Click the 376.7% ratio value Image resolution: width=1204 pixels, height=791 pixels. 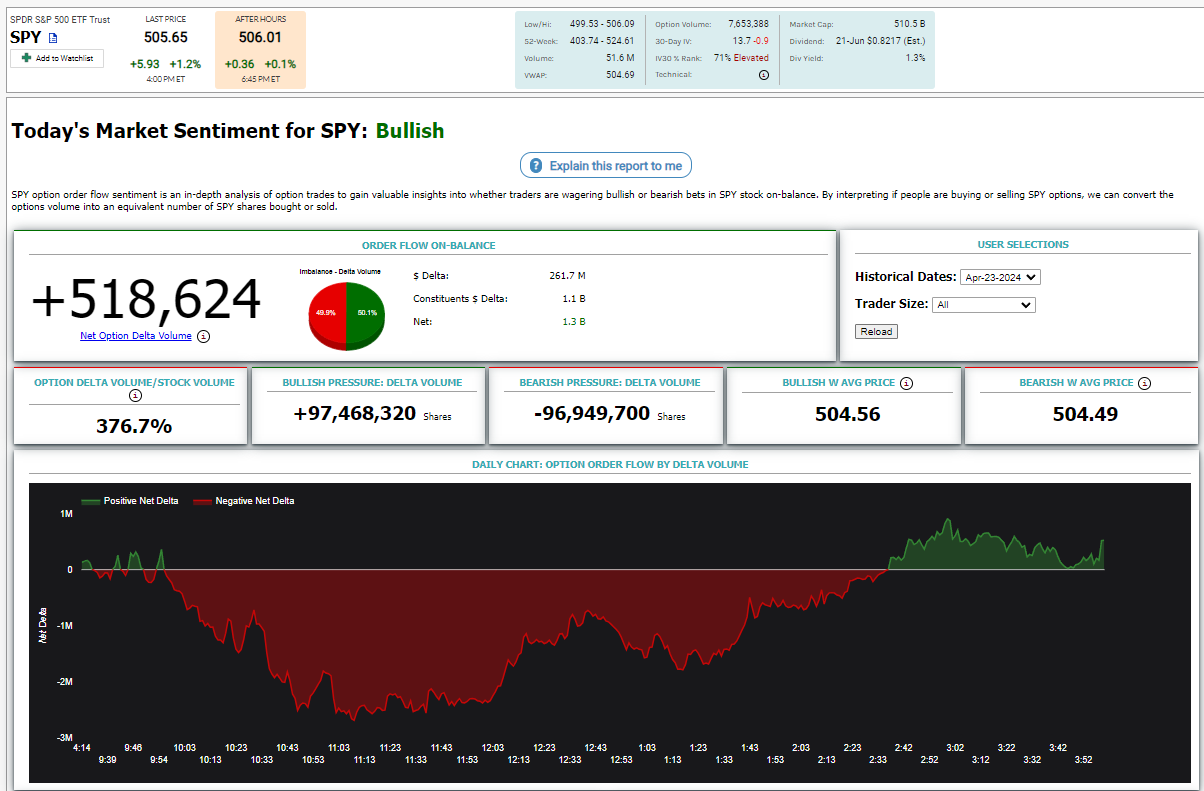134,426
